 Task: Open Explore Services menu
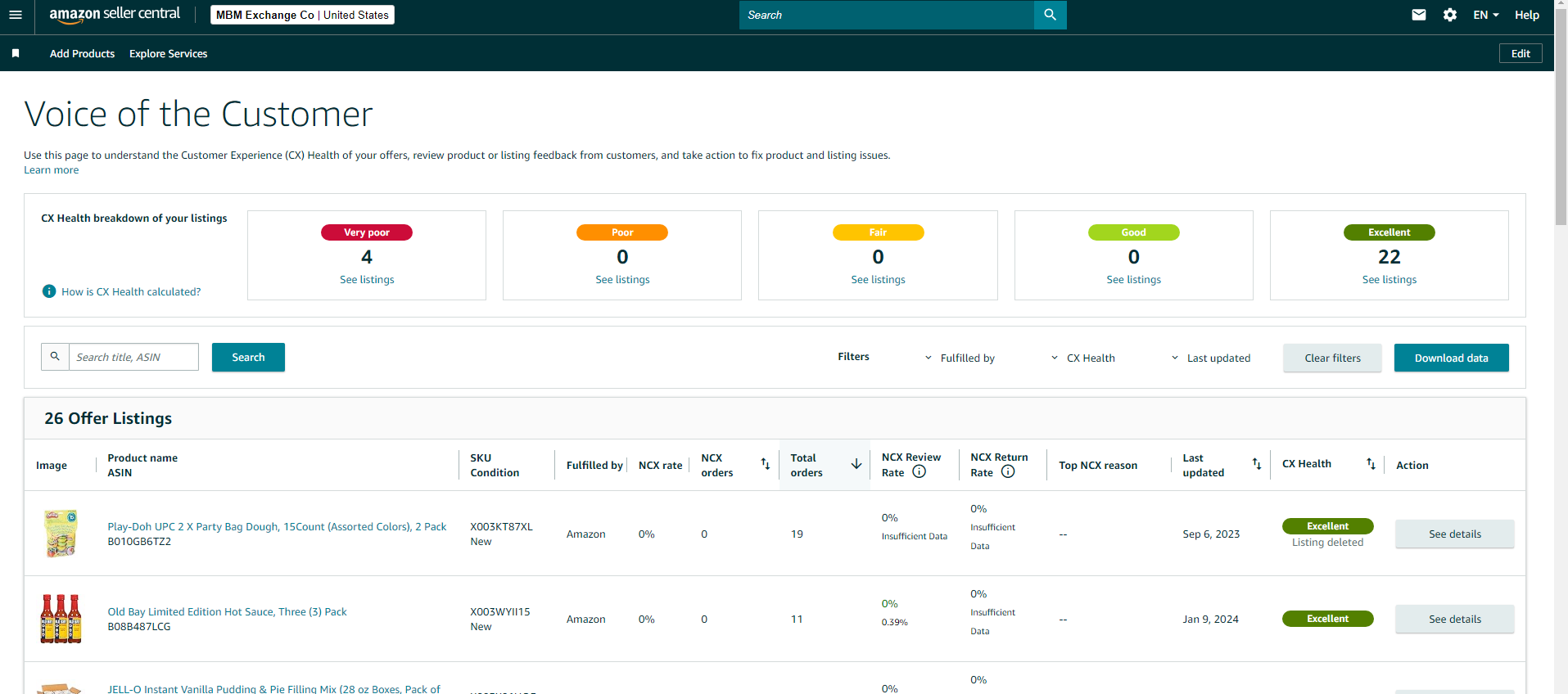(168, 53)
